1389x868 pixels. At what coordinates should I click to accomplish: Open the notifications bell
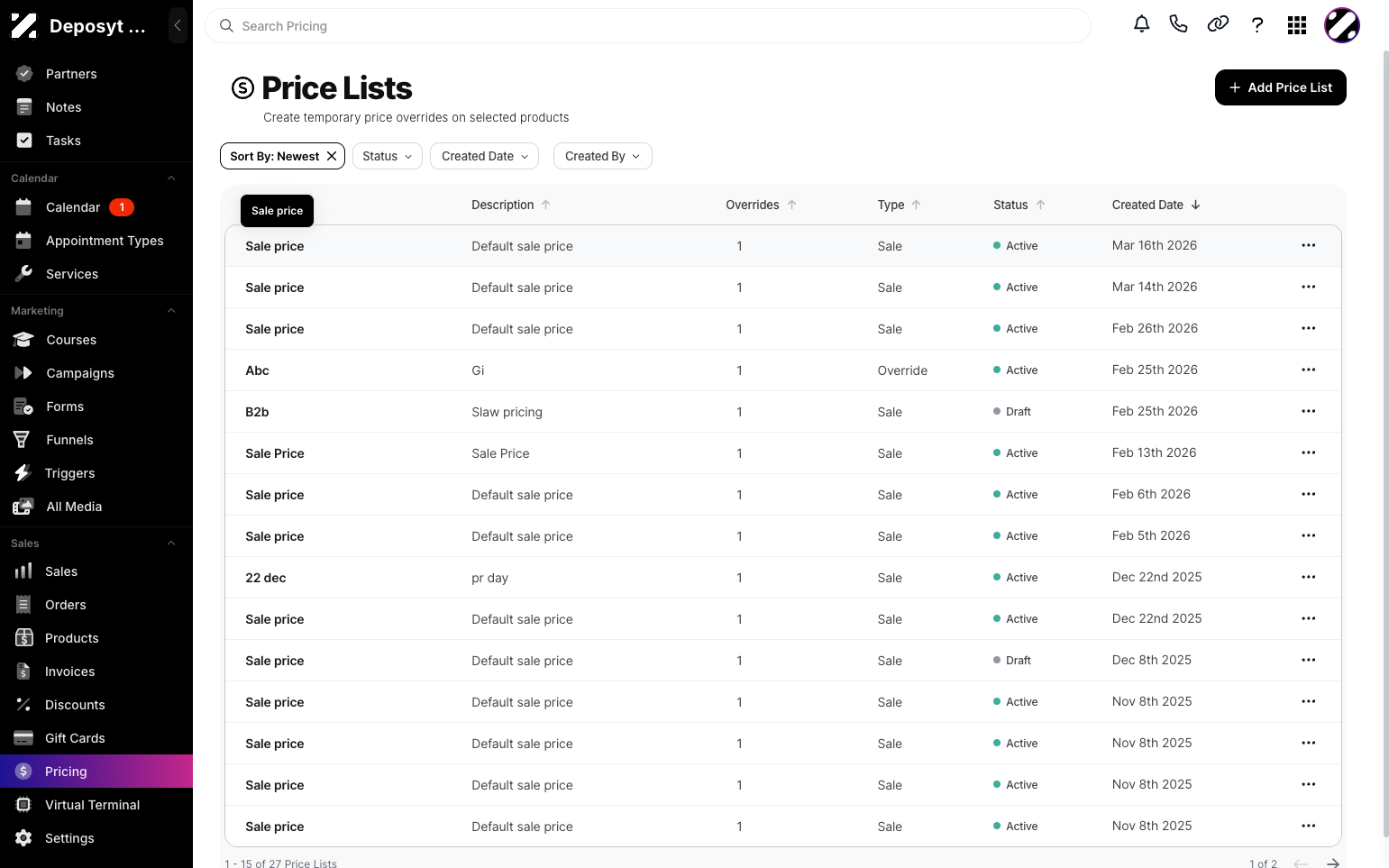[x=1141, y=24]
